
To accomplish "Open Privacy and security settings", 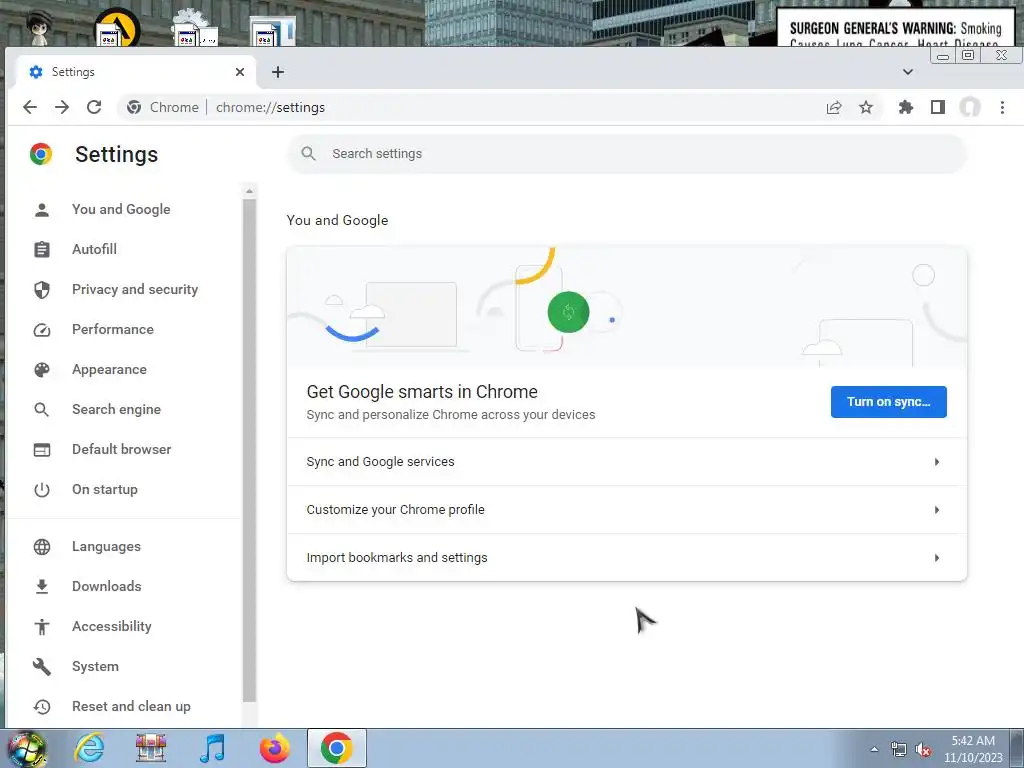I will (135, 289).
